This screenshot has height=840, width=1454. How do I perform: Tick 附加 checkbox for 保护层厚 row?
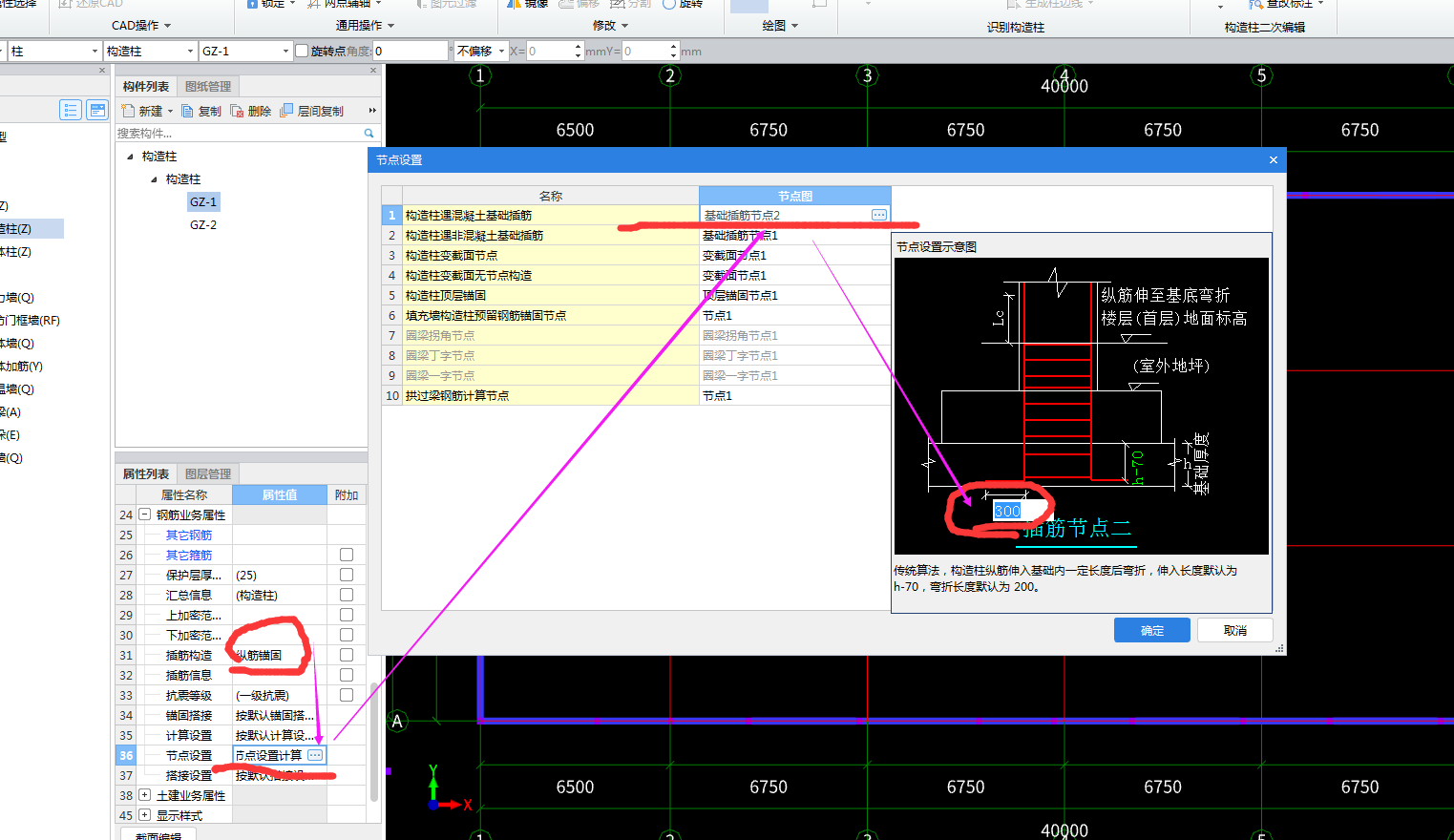347,575
